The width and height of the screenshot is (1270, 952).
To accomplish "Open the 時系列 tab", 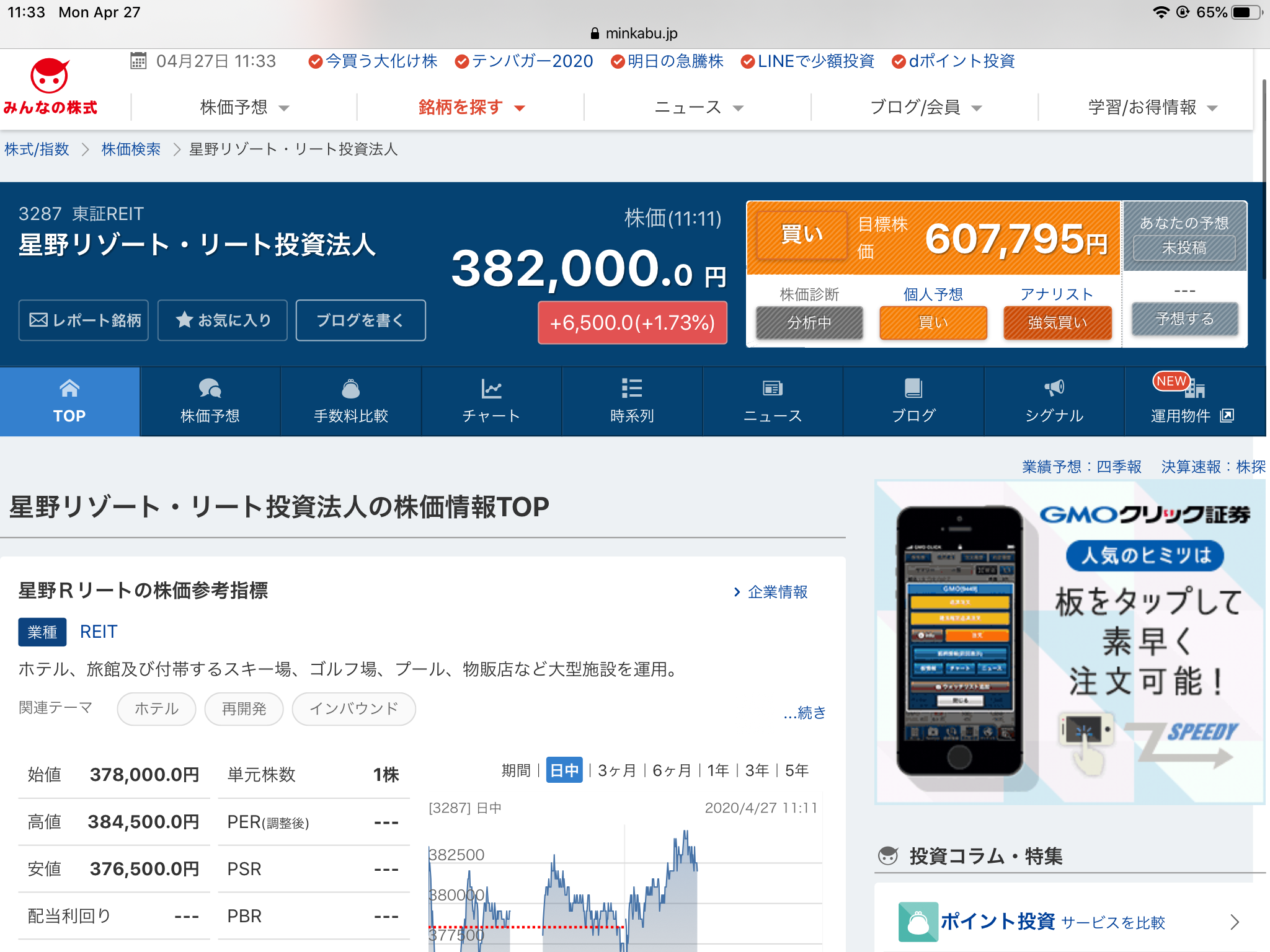I will pos(632,402).
